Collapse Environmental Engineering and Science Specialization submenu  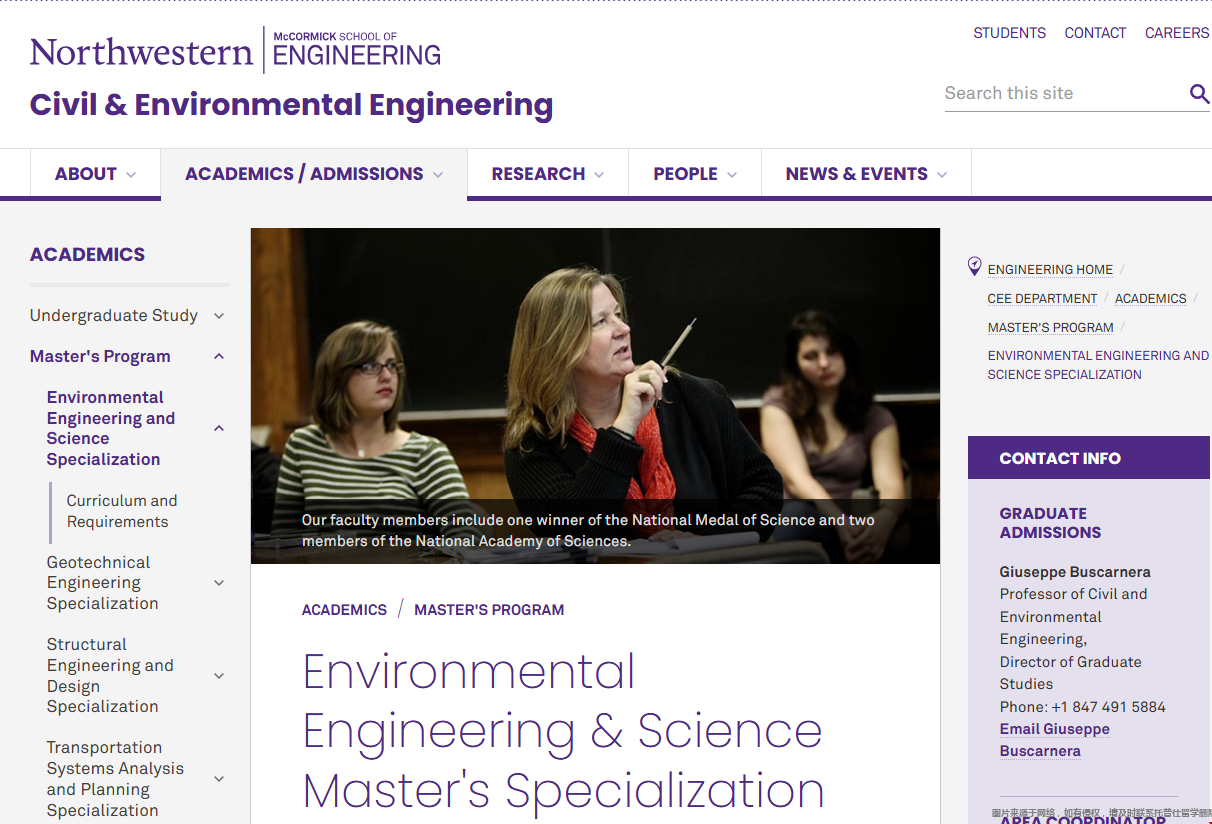pos(219,428)
